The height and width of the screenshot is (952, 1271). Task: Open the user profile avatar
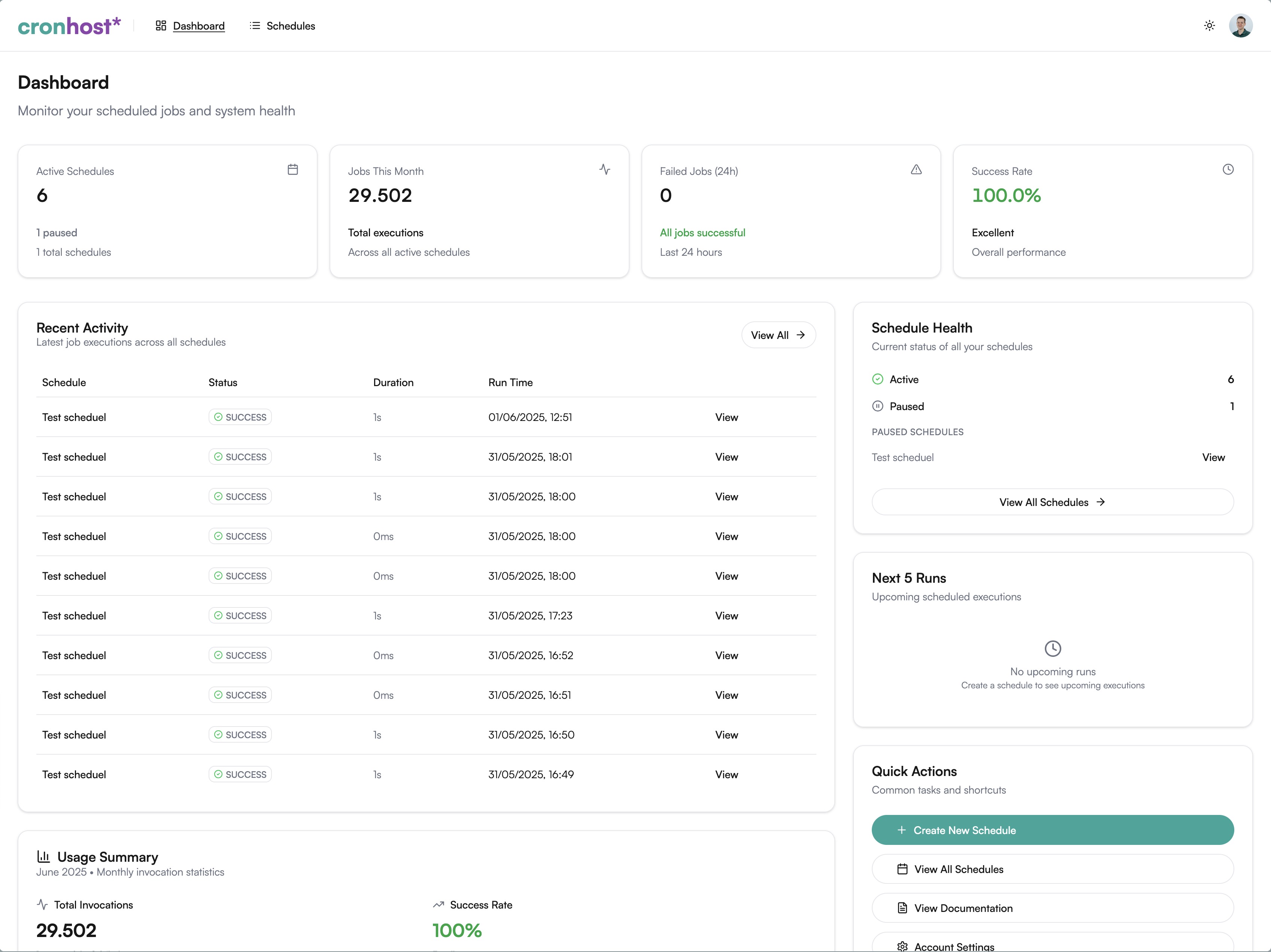click(x=1241, y=26)
